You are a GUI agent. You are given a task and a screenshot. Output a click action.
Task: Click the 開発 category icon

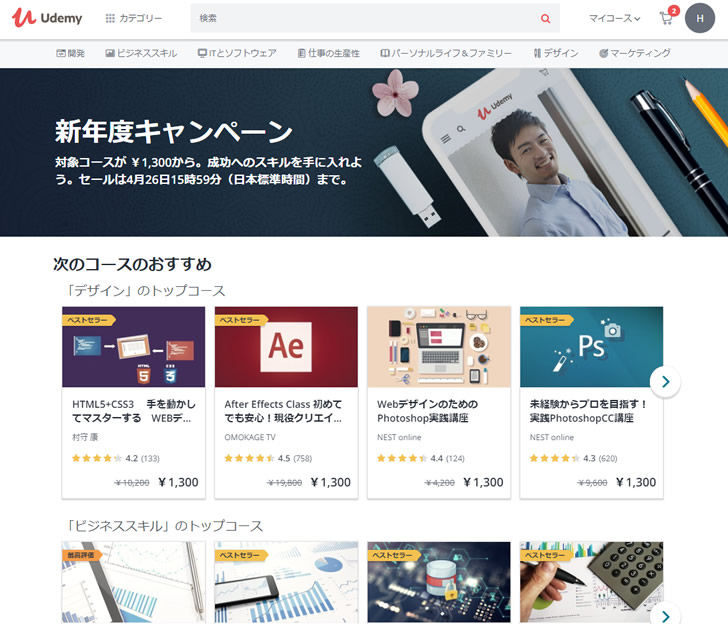pos(61,53)
